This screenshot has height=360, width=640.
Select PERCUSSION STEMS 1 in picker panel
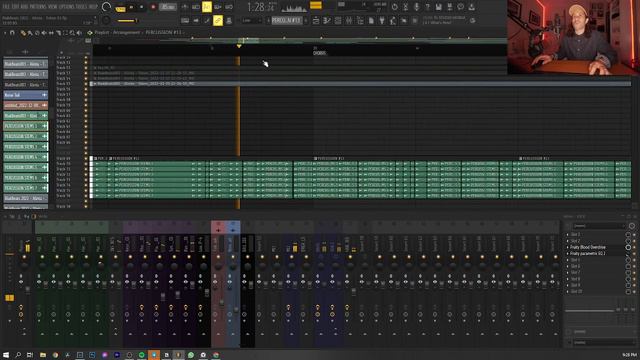[x=25, y=126]
